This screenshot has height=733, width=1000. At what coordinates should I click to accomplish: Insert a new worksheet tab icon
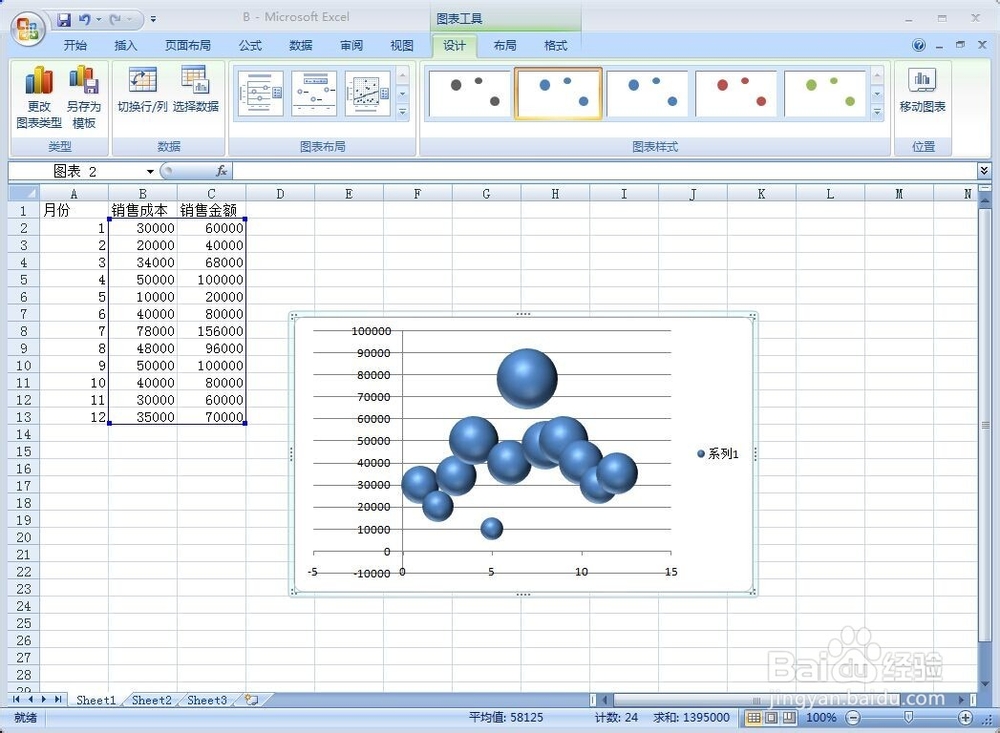(x=252, y=700)
